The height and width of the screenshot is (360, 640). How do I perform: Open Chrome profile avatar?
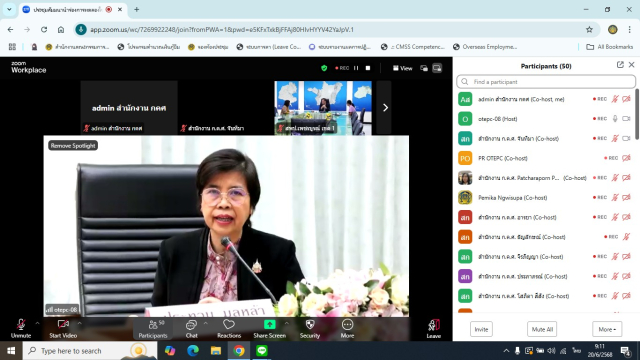(612, 29)
